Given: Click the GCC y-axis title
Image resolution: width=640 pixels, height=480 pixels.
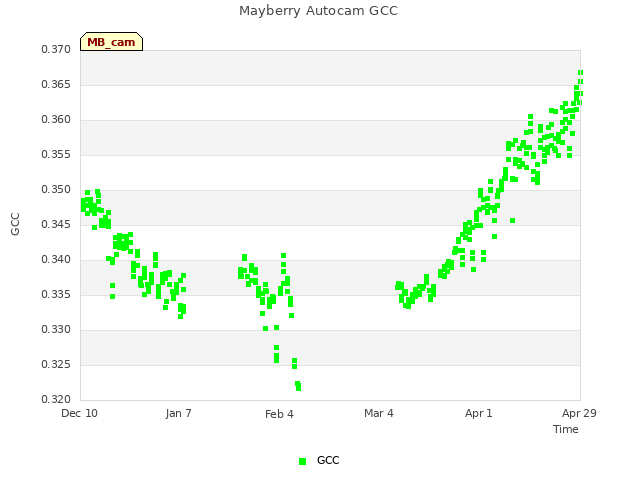Looking at the screenshot, I should coord(15,224).
